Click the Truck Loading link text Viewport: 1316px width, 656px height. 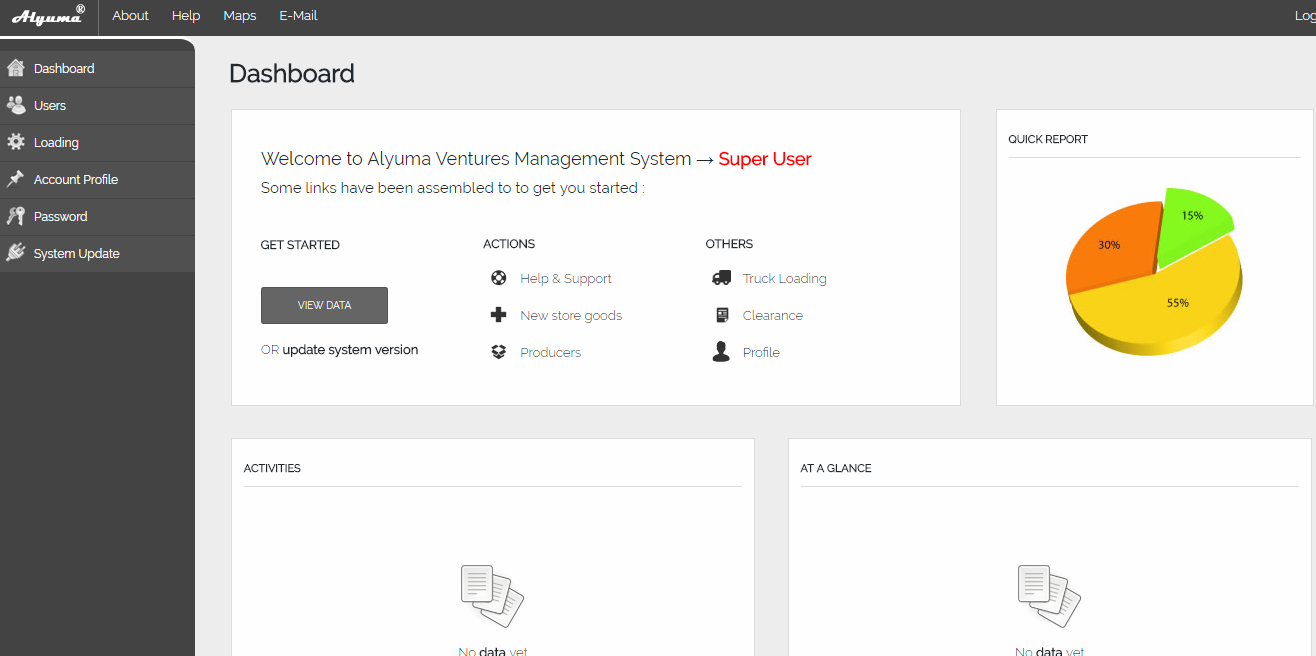point(783,278)
